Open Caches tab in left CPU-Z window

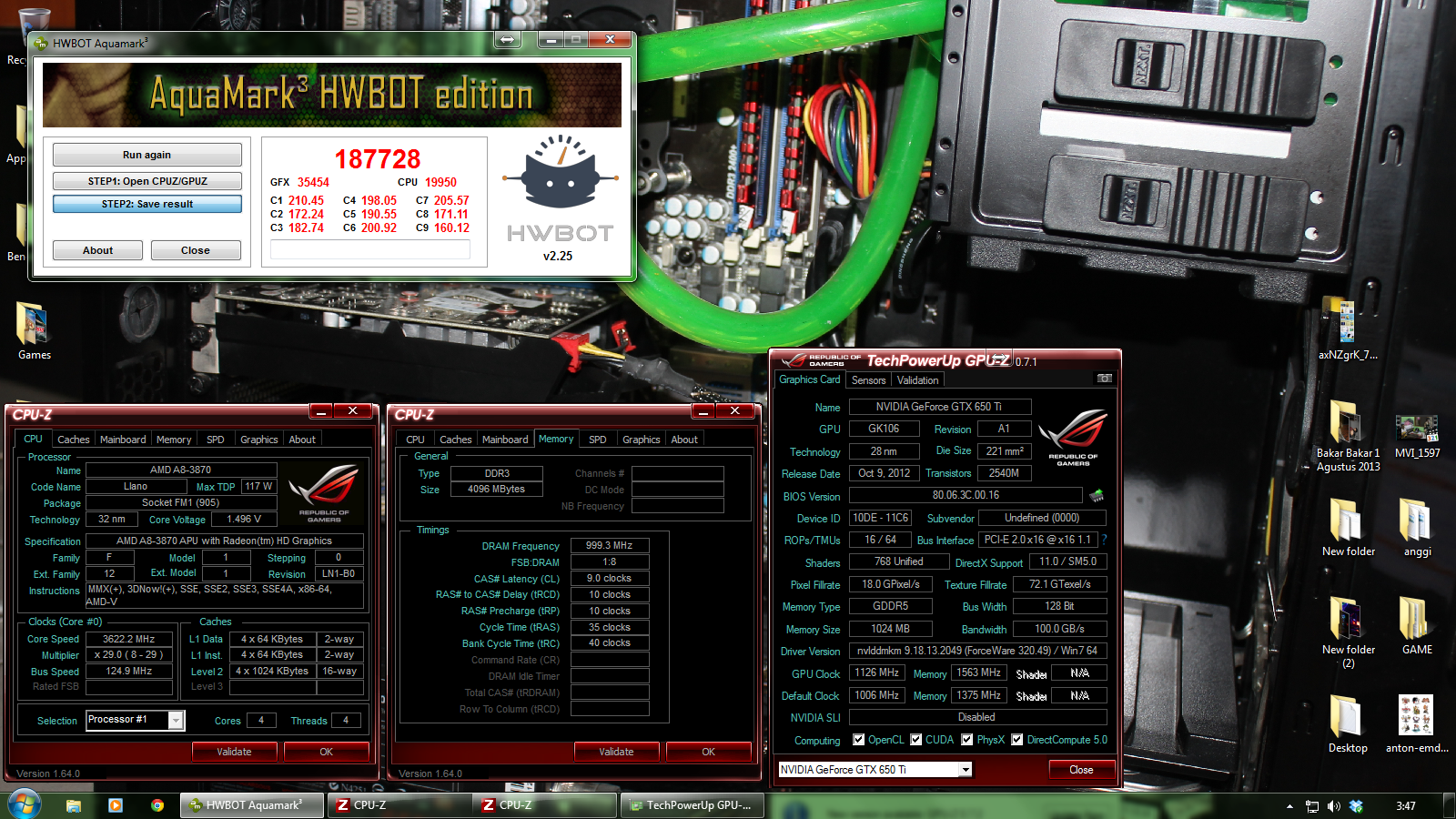pyautogui.click(x=74, y=440)
